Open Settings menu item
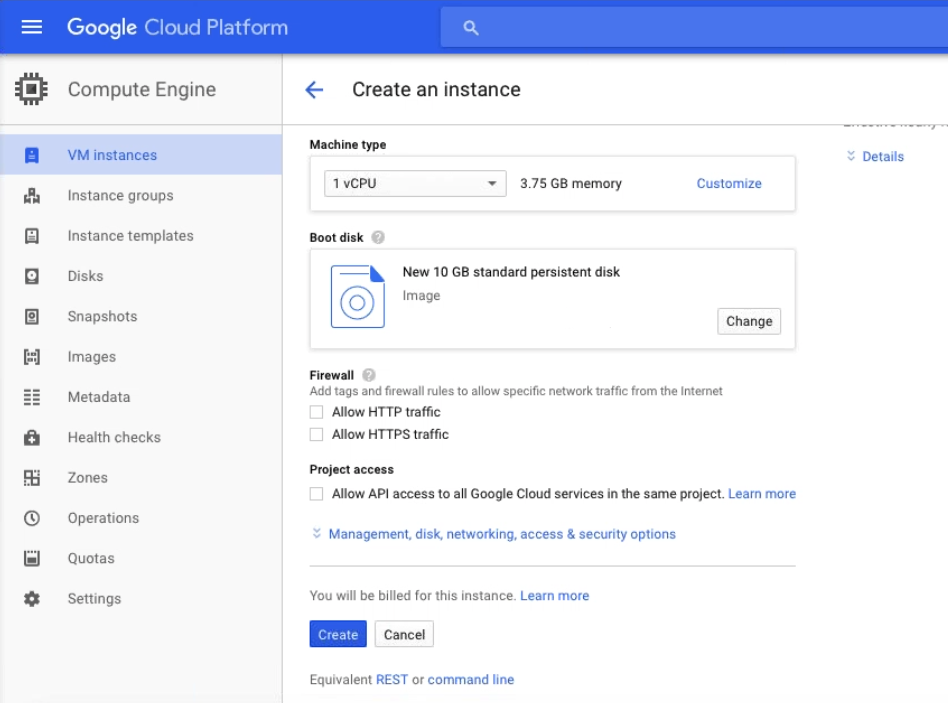This screenshot has height=703, width=949. pos(141,599)
